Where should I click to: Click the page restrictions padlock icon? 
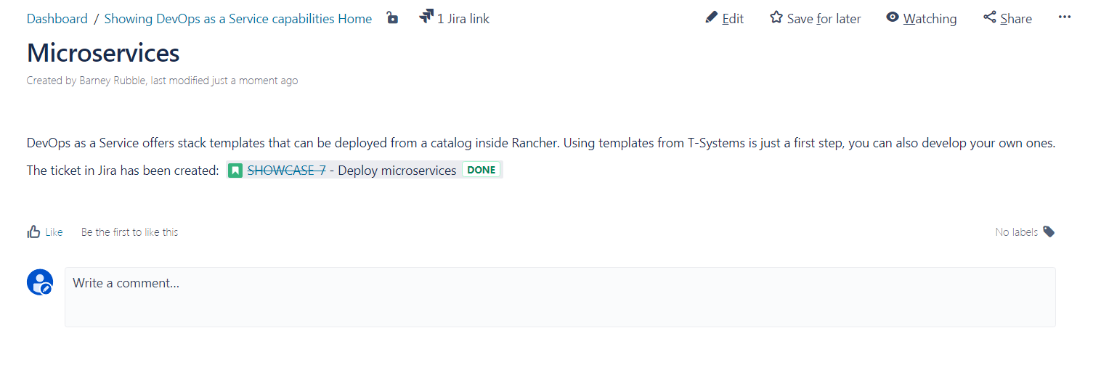[x=393, y=18]
